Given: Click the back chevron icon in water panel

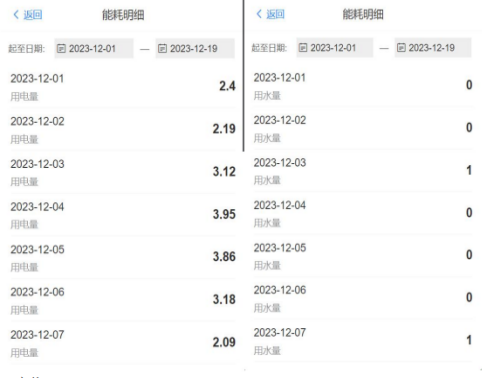Looking at the screenshot, I should point(259,14).
